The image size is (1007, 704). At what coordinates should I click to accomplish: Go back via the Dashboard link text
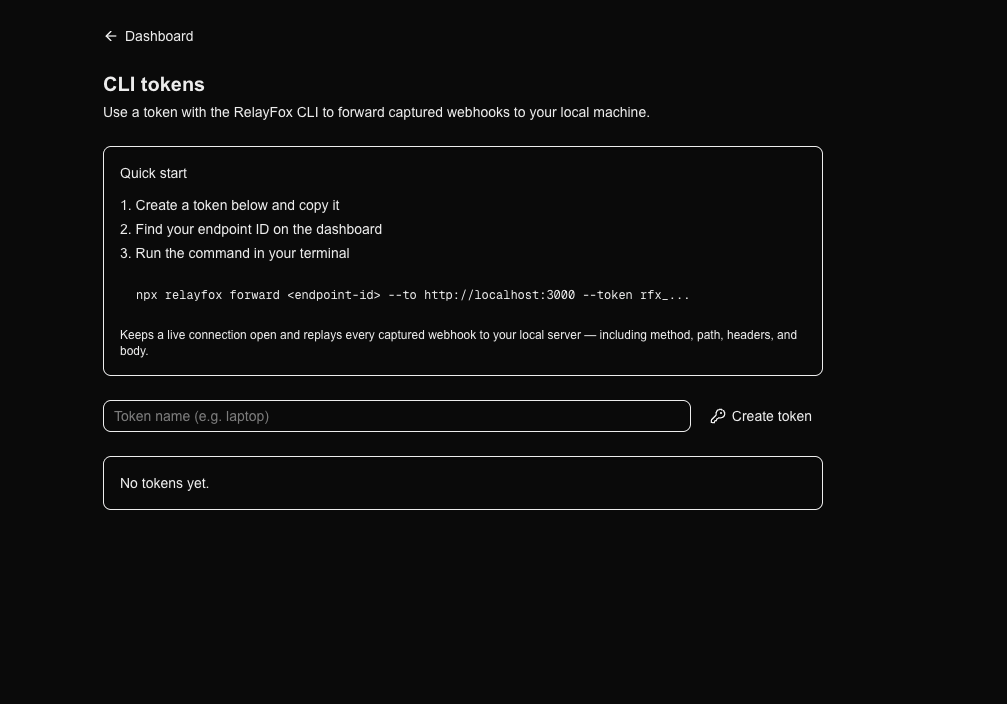[x=159, y=37]
